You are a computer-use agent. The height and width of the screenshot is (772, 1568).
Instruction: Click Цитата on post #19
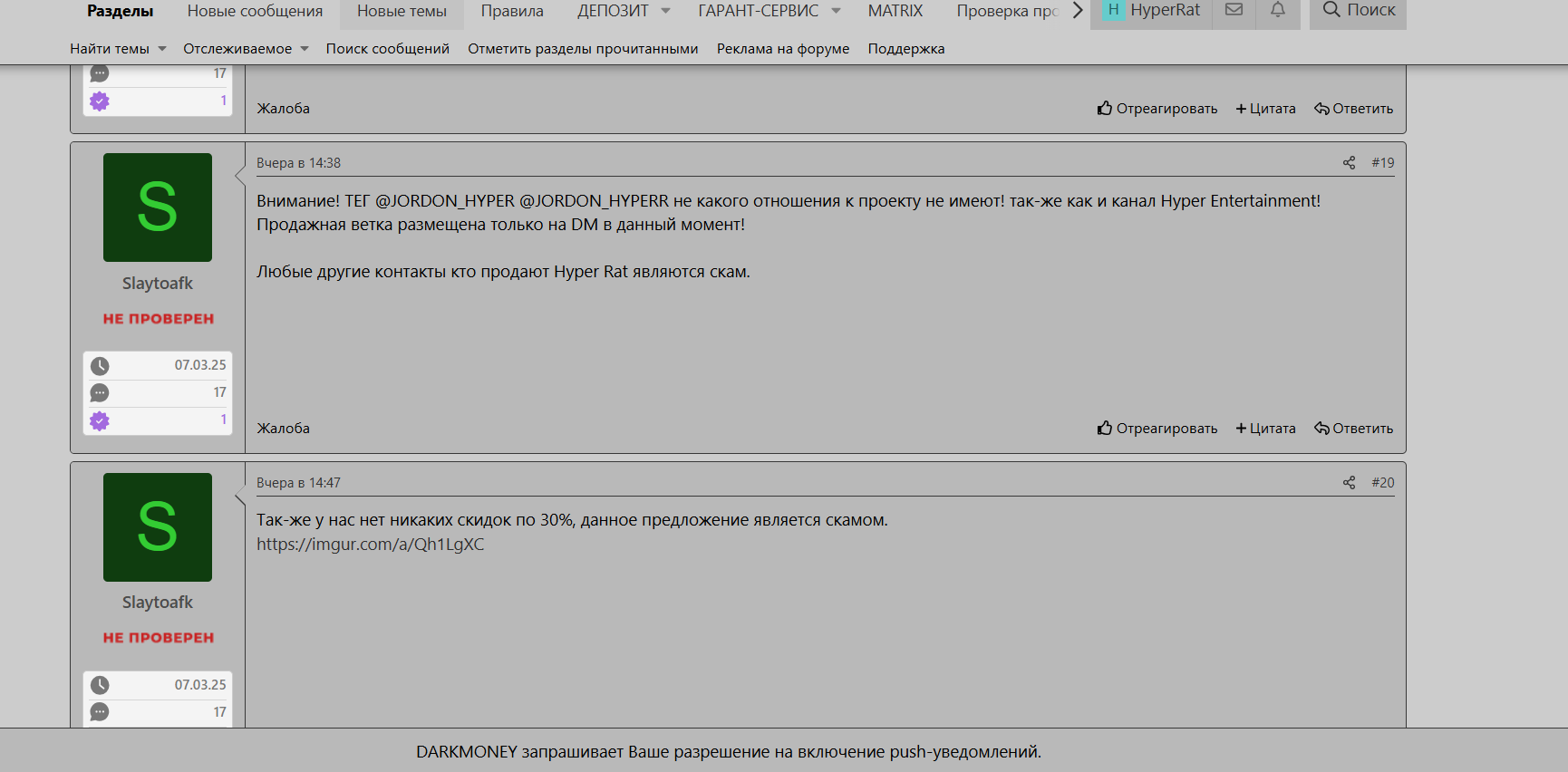click(x=1266, y=429)
